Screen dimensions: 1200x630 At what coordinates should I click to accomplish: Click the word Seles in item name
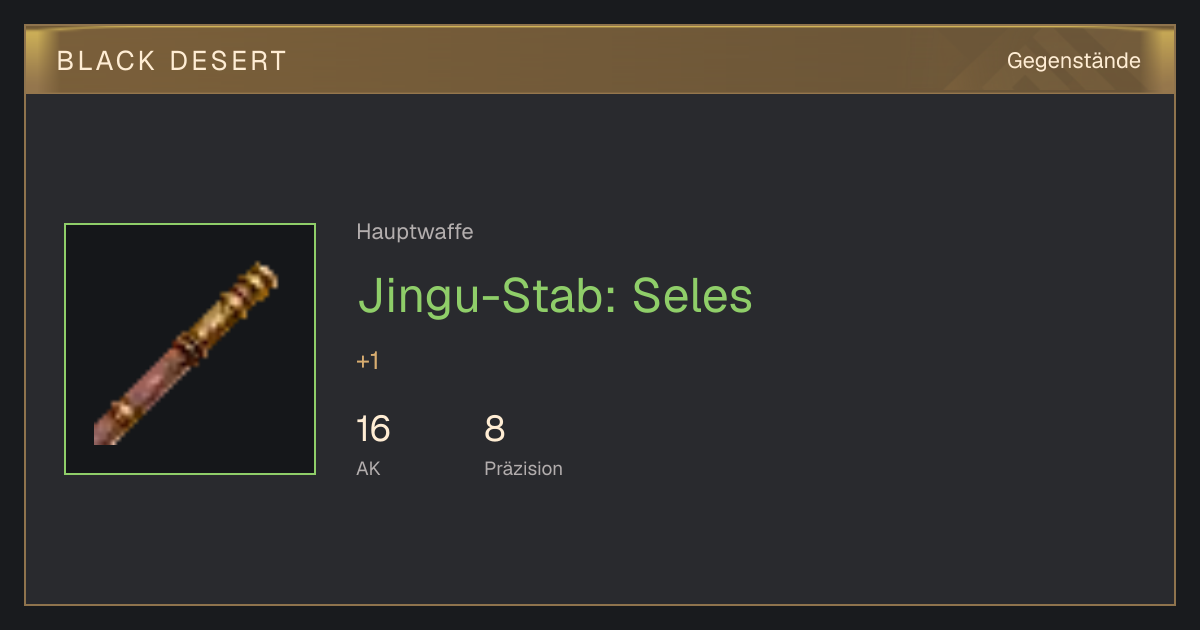[x=692, y=296]
